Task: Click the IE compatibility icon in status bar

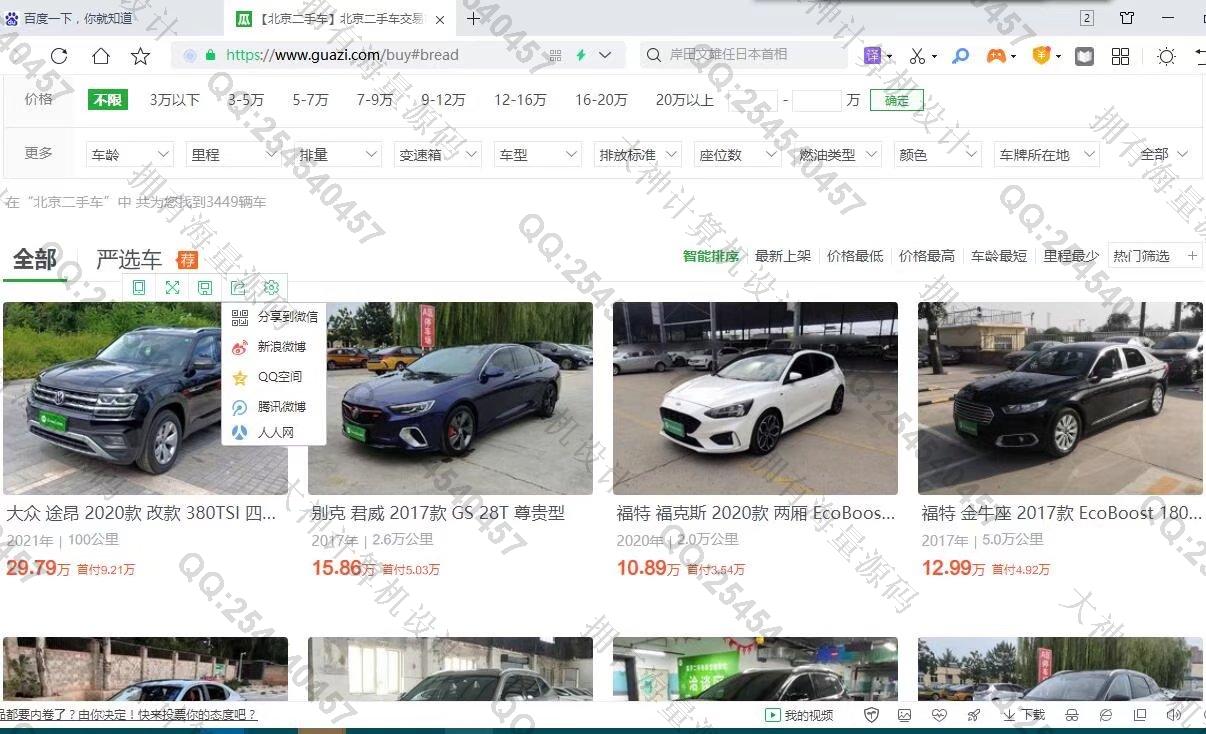Action: (x=1106, y=715)
